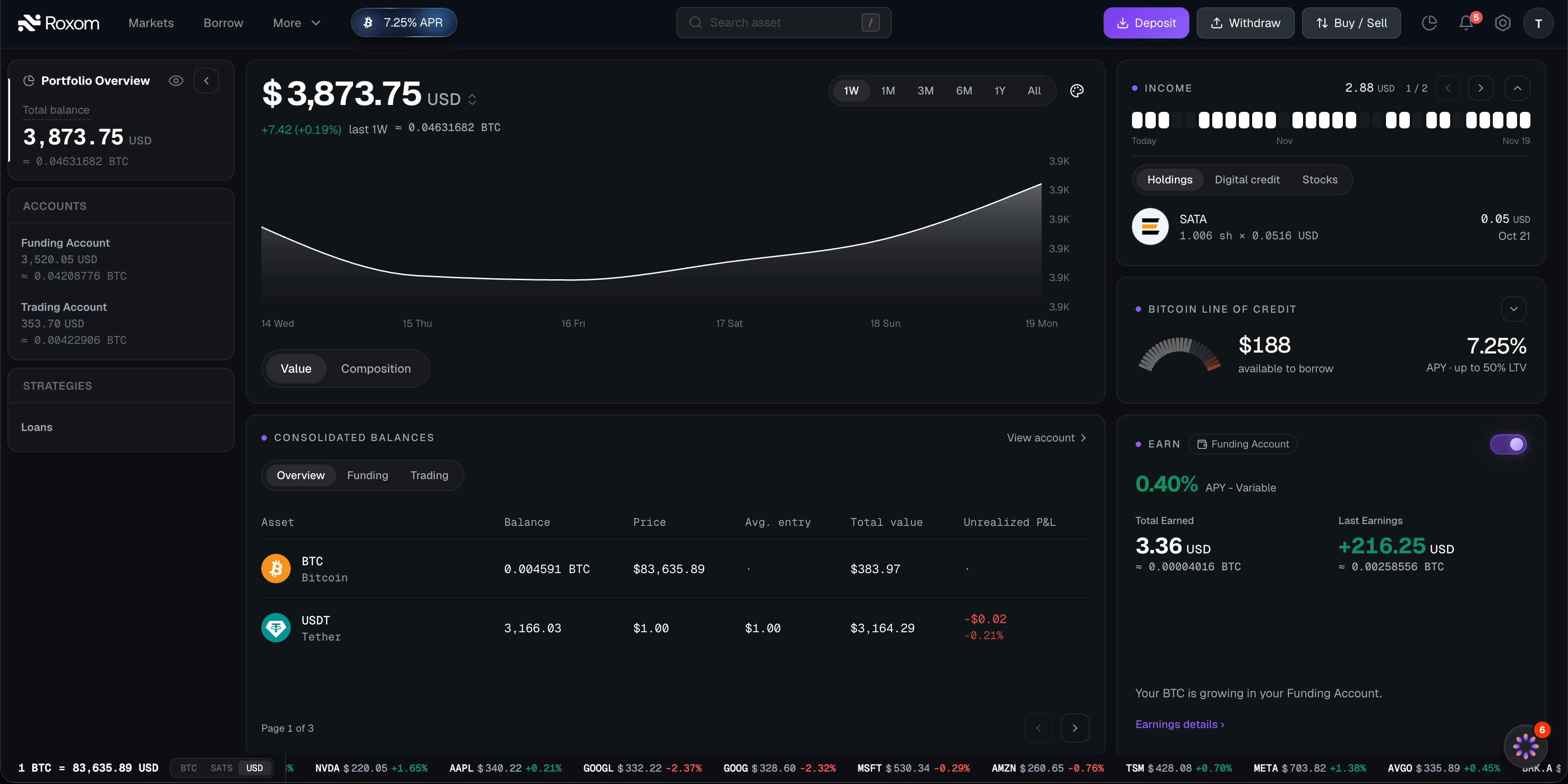
Task: Click the SATA asset icon
Action: click(x=1150, y=226)
